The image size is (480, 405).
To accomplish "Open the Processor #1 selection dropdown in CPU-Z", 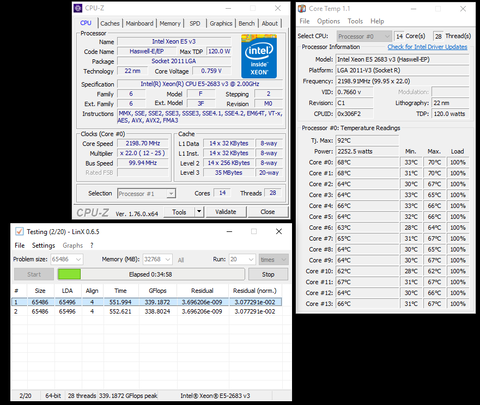I will (146, 194).
